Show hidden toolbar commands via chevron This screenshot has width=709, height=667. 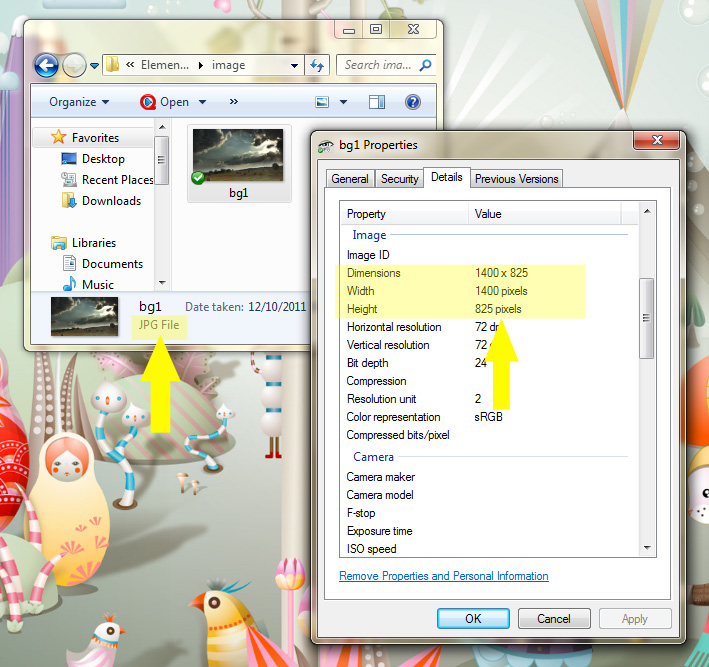coord(233,102)
